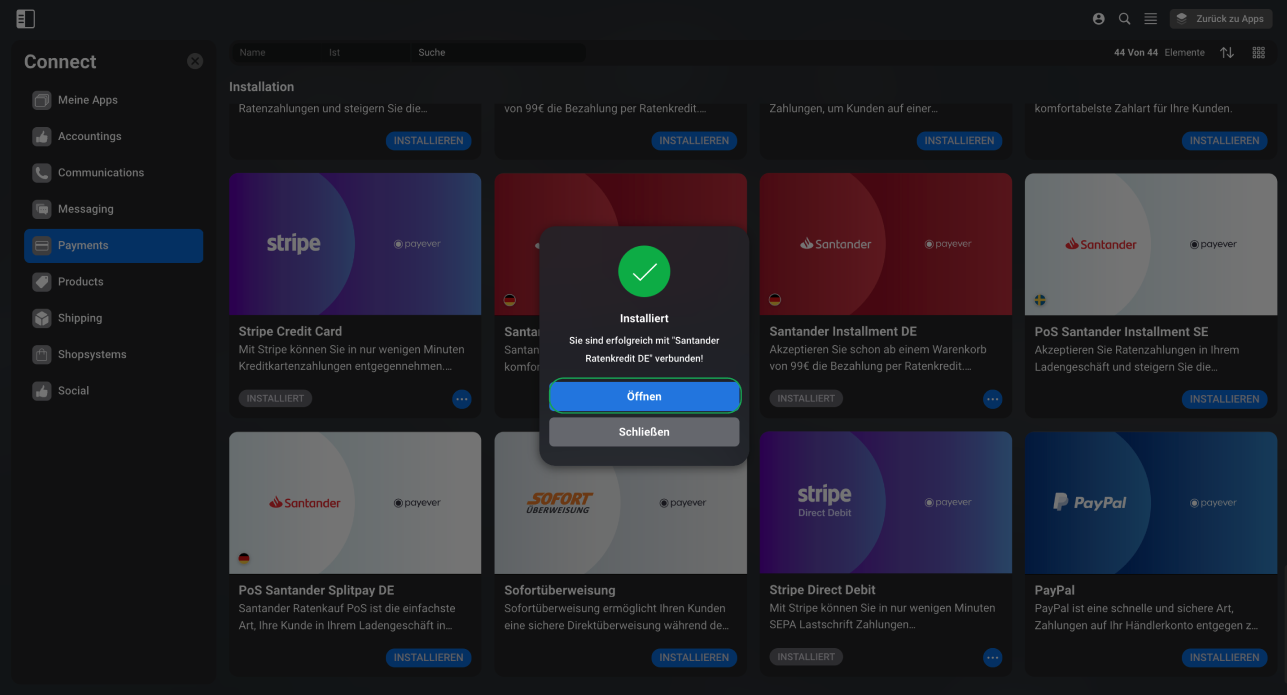
Task: Open the Stripe Credit Card banner image
Action: pos(355,244)
